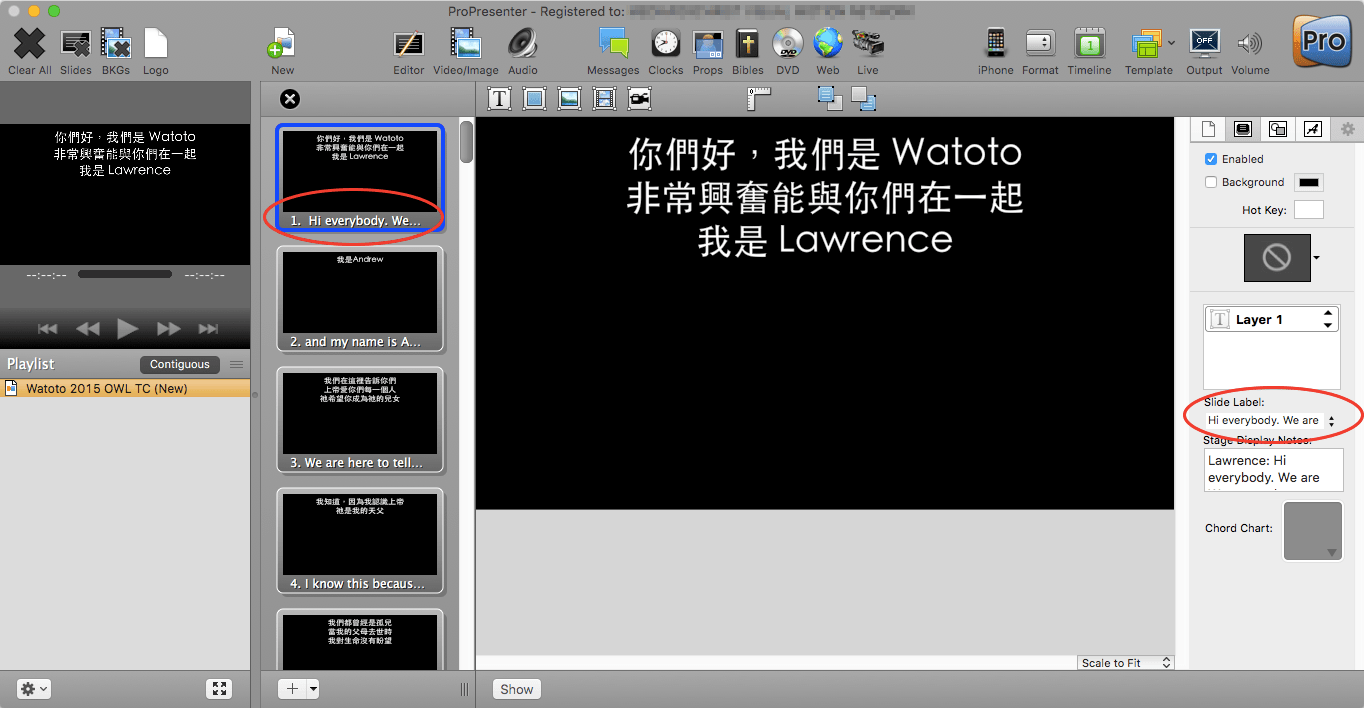The height and width of the screenshot is (708, 1364).
Task: Toggle the Logo toolbar icon
Action: point(155,44)
